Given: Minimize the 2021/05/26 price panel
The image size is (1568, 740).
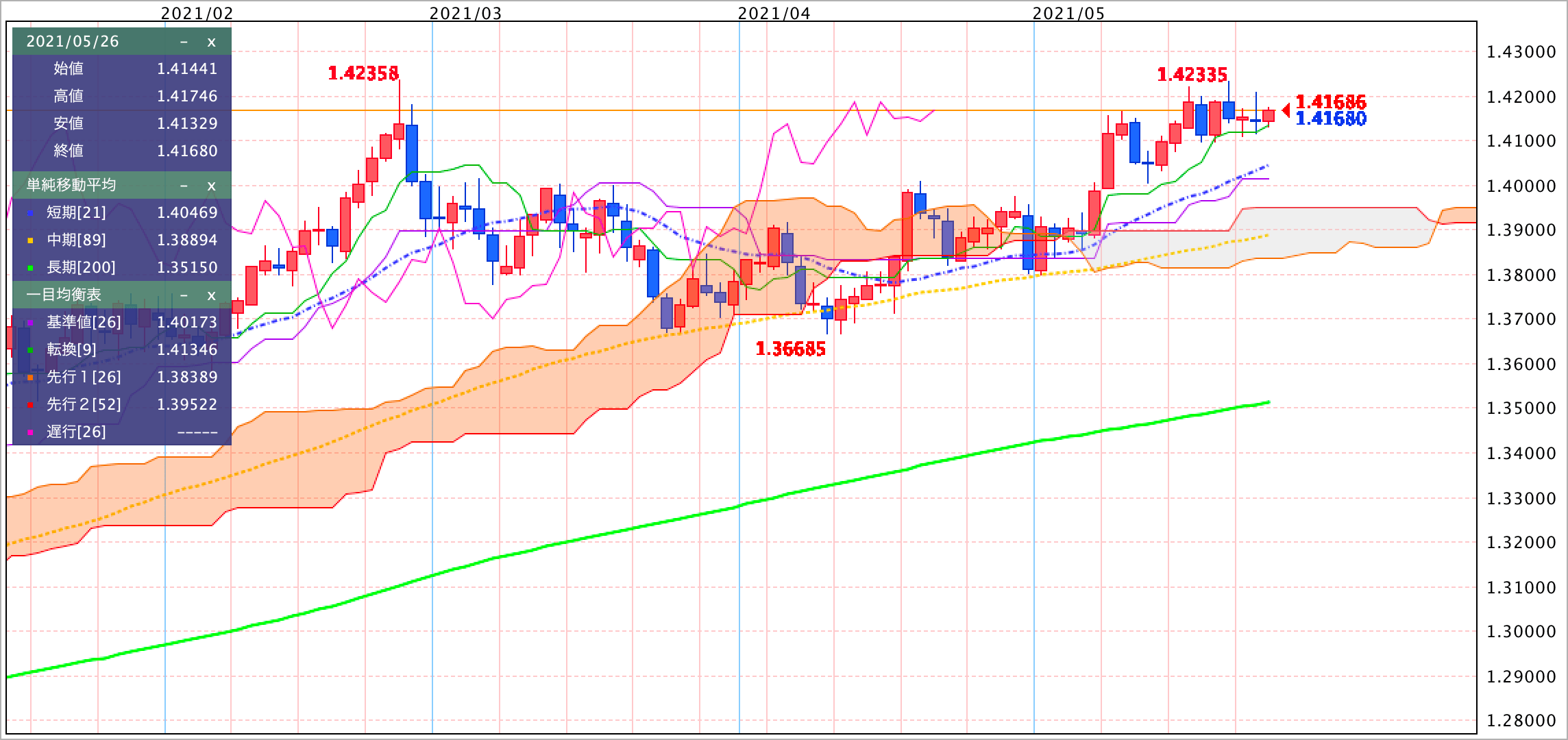Looking at the screenshot, I should click(184, 42).
